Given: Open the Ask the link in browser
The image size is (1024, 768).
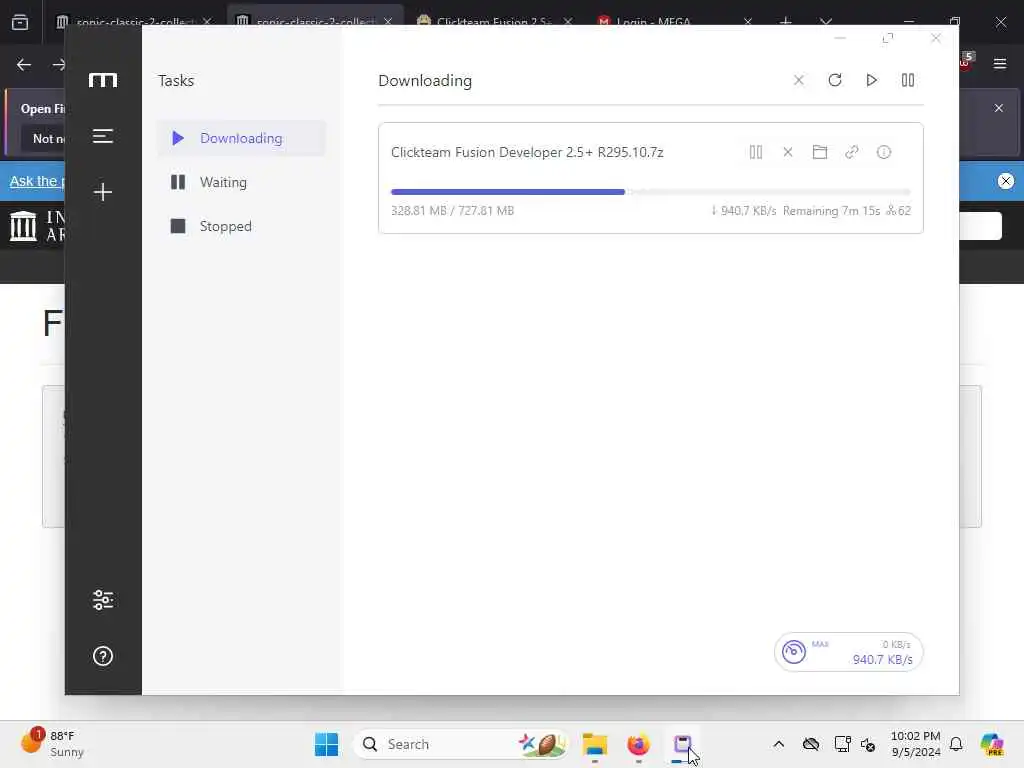Looking at the screenshot, I should click(37, 181).
